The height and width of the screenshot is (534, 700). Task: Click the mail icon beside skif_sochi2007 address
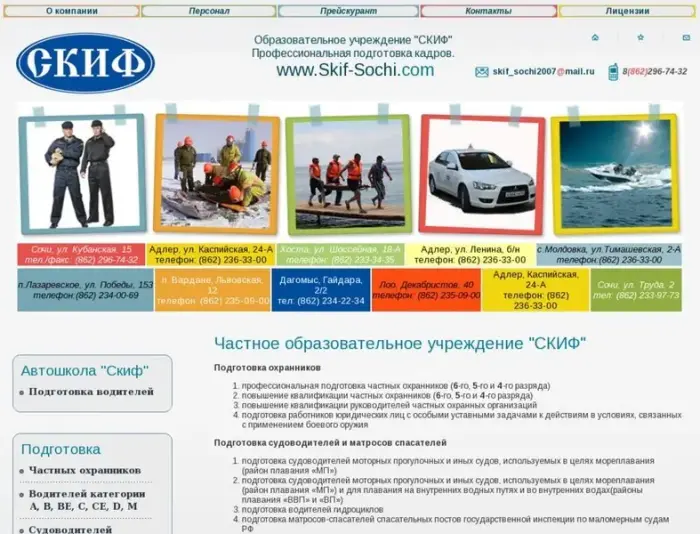pyautogui.click(x=482, y=72)
